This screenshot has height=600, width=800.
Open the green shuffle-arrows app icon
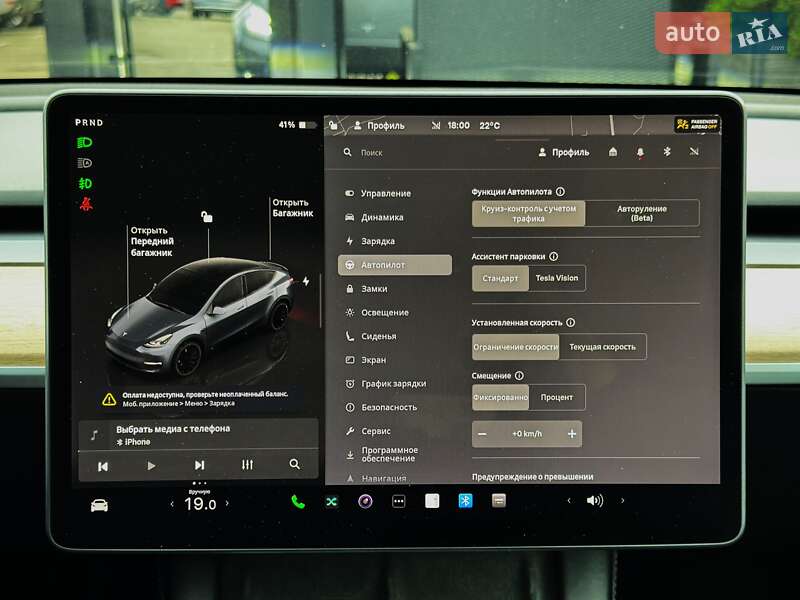click(332, 502)
